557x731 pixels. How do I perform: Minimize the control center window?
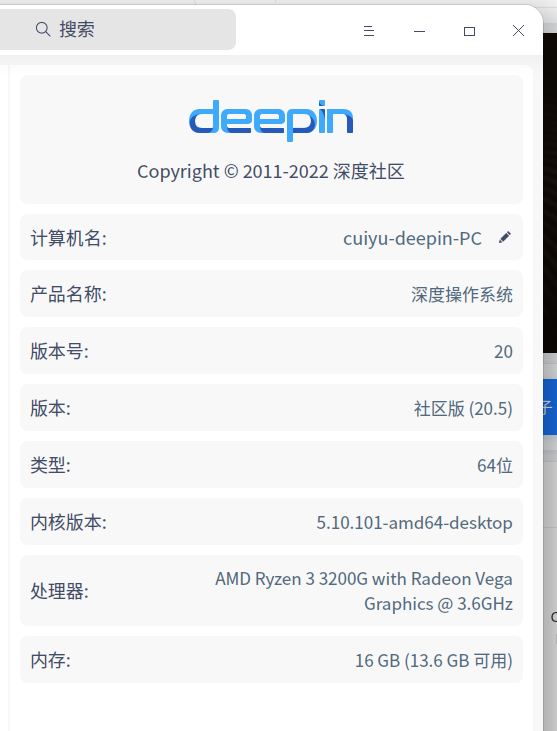(419, 31)
